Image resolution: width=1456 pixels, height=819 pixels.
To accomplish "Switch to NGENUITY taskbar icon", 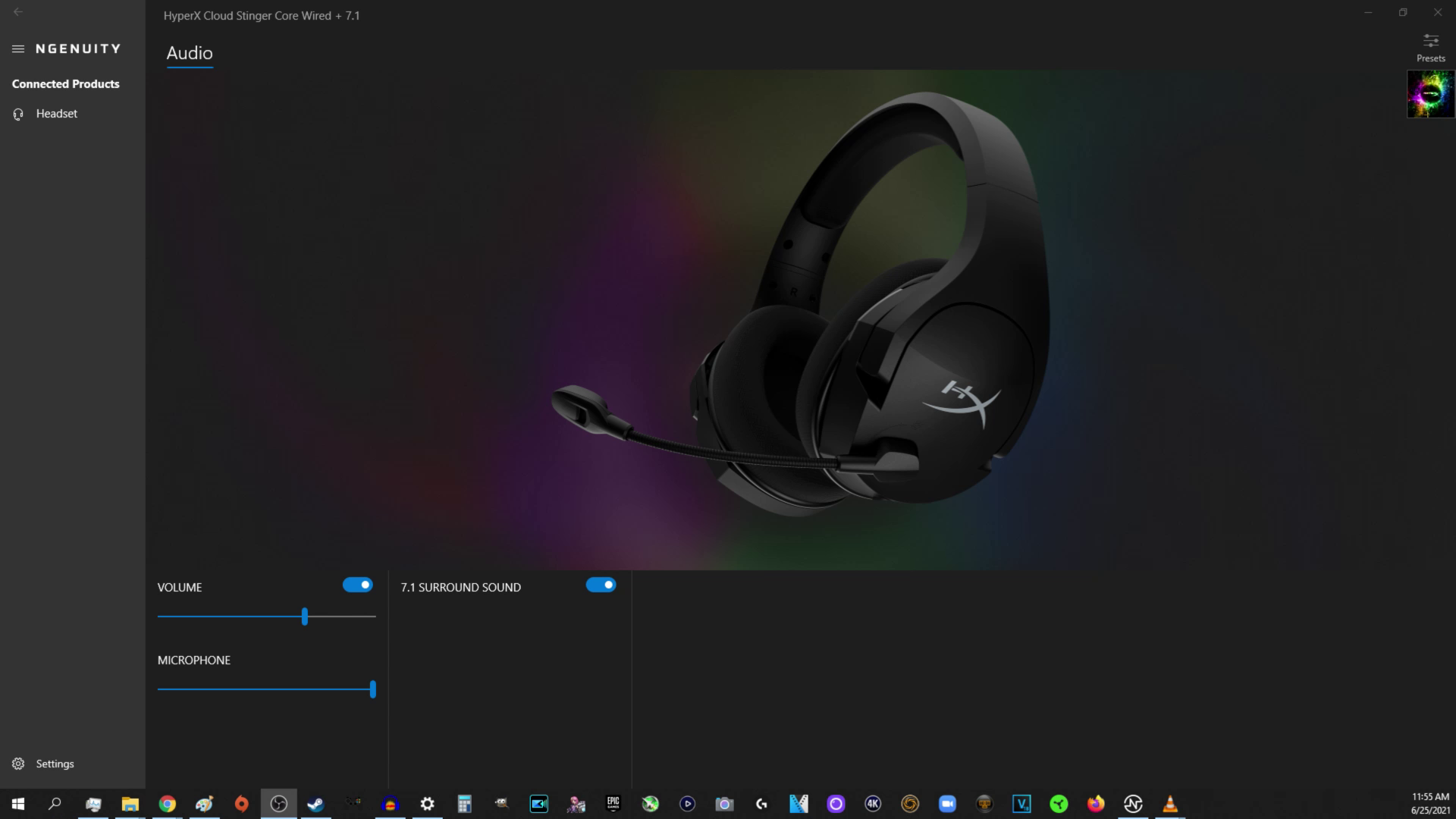I will tap(1134, 804).
